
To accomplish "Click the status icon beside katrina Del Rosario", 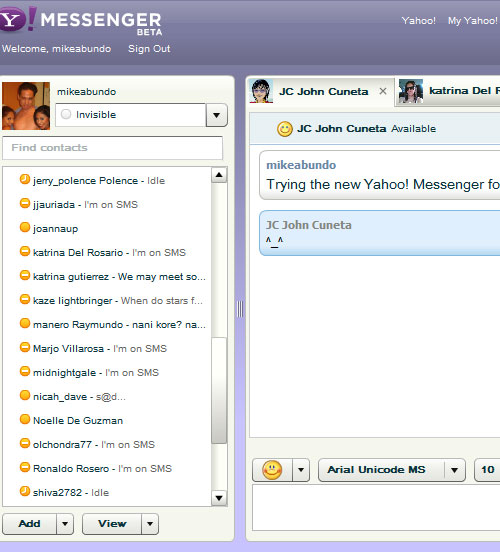I will (25, 251).
